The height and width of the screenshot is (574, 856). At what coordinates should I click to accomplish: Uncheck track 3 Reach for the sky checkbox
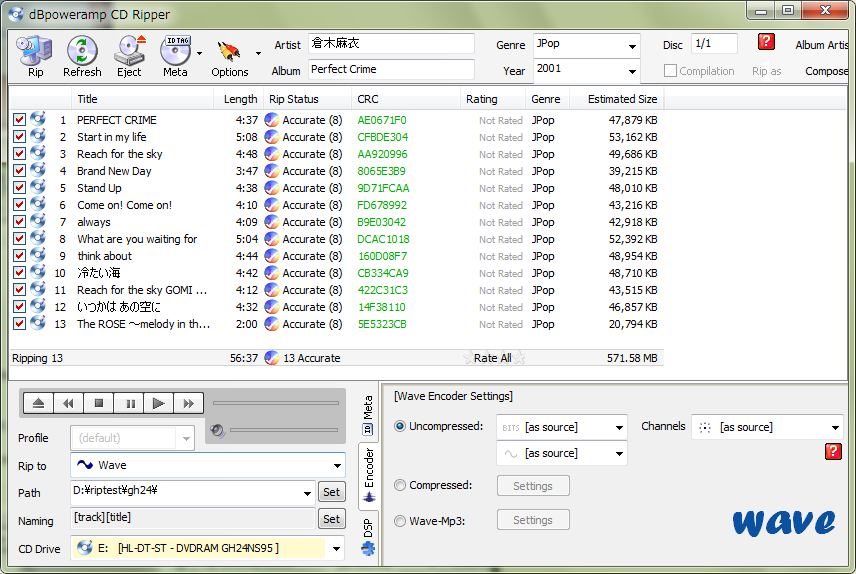(x=19, y=153)
